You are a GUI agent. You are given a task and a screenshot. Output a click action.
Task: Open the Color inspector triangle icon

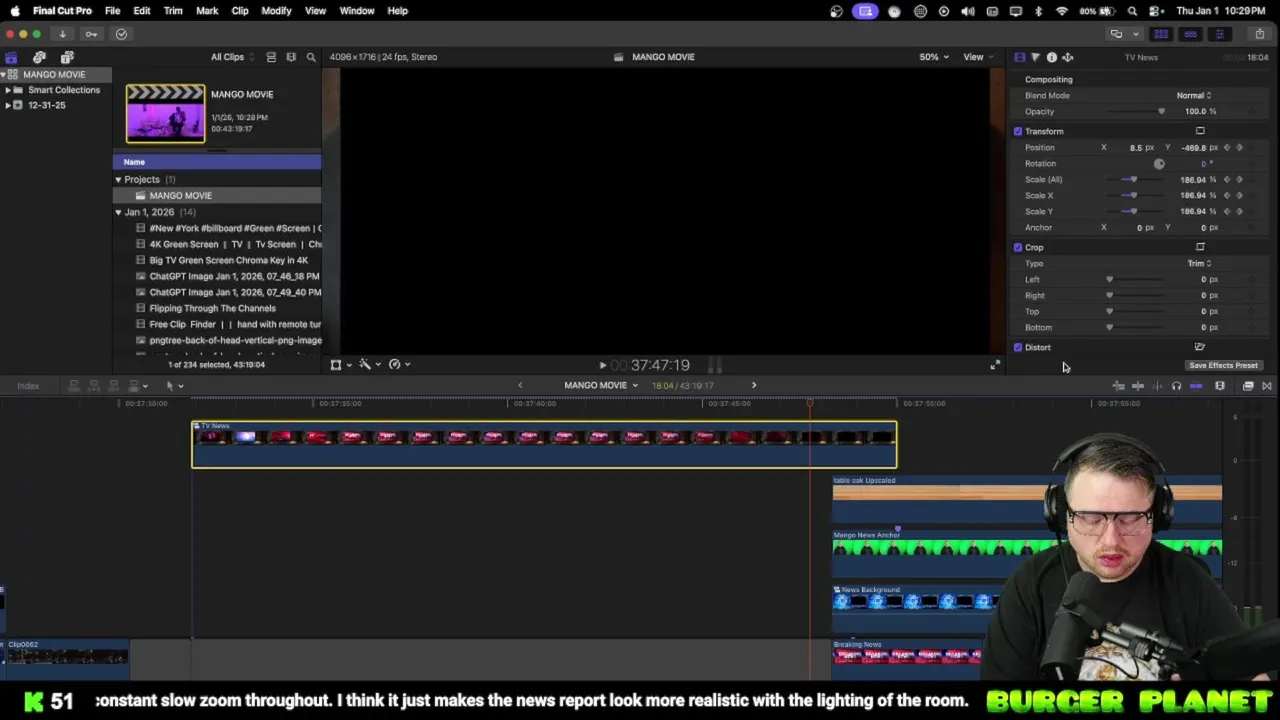coord(1035,57)
